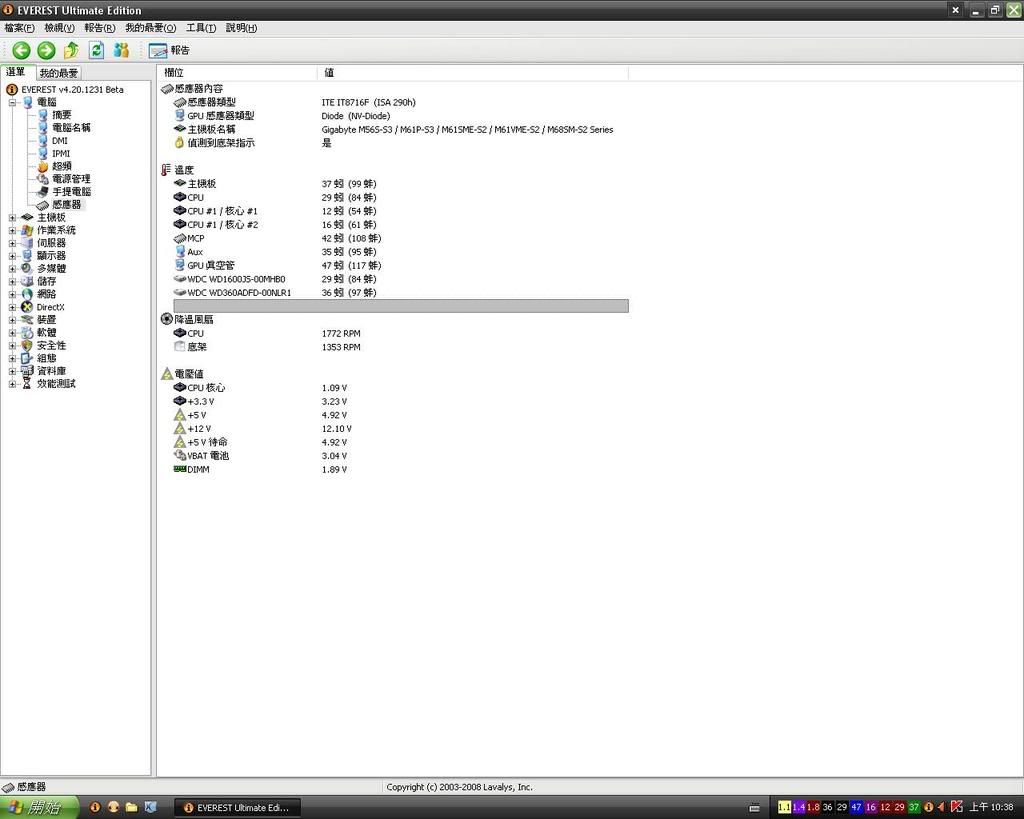Open the 工具(T) menu
The image size is (1024, 819).
(x=200, y=28)
